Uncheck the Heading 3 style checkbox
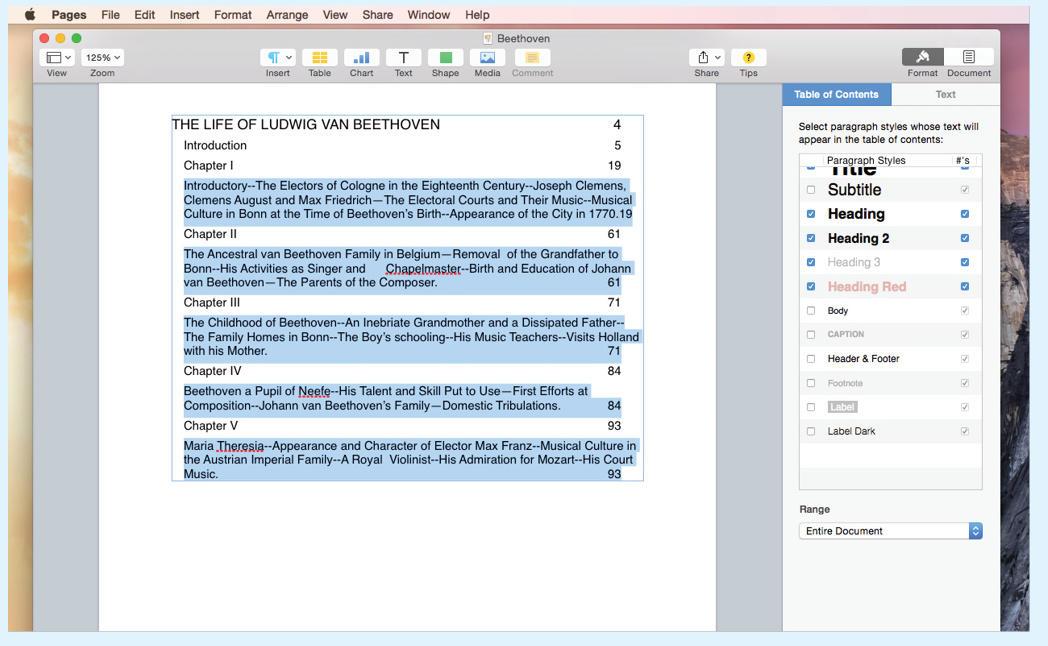The height and width of the screenshot is (646, 1048). [811, 262]
